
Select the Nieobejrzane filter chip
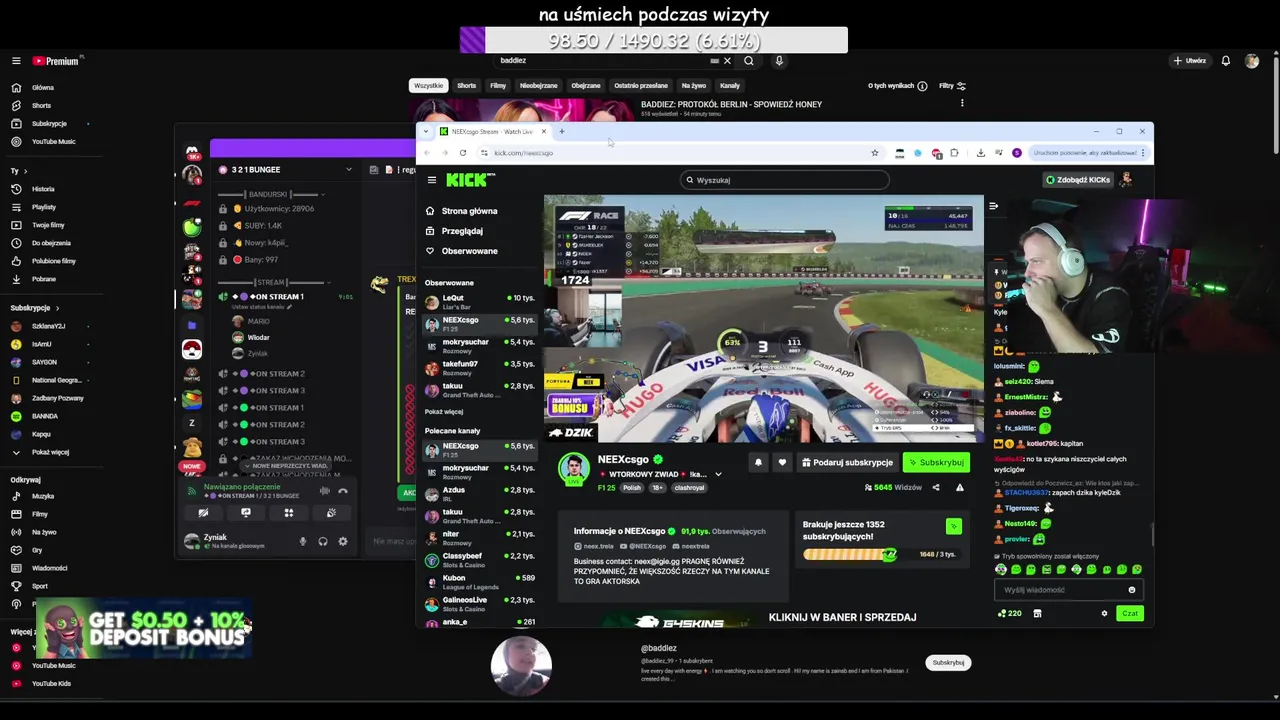point(538,86)
